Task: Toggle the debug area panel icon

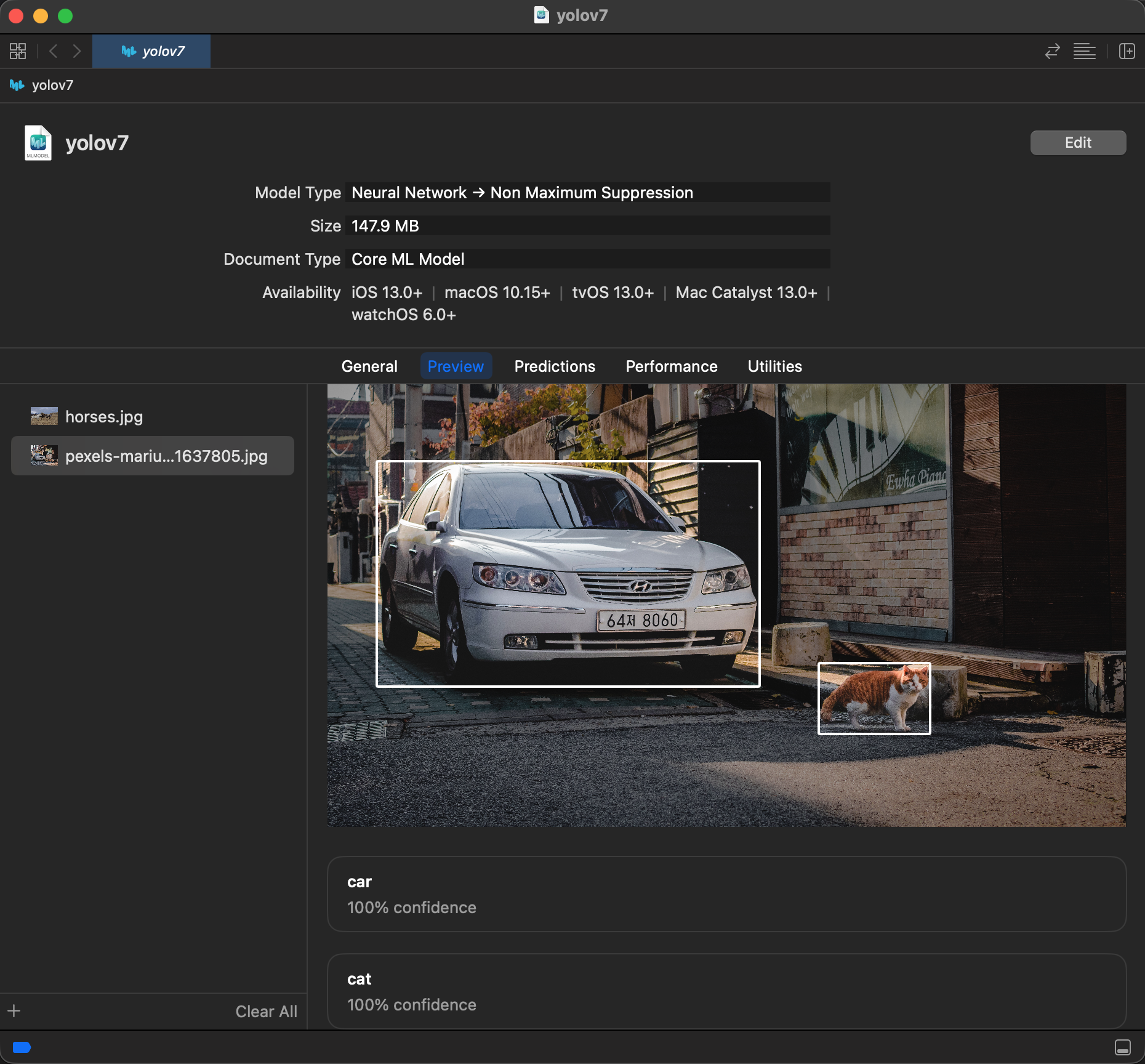Action: coord(1122,1047)
